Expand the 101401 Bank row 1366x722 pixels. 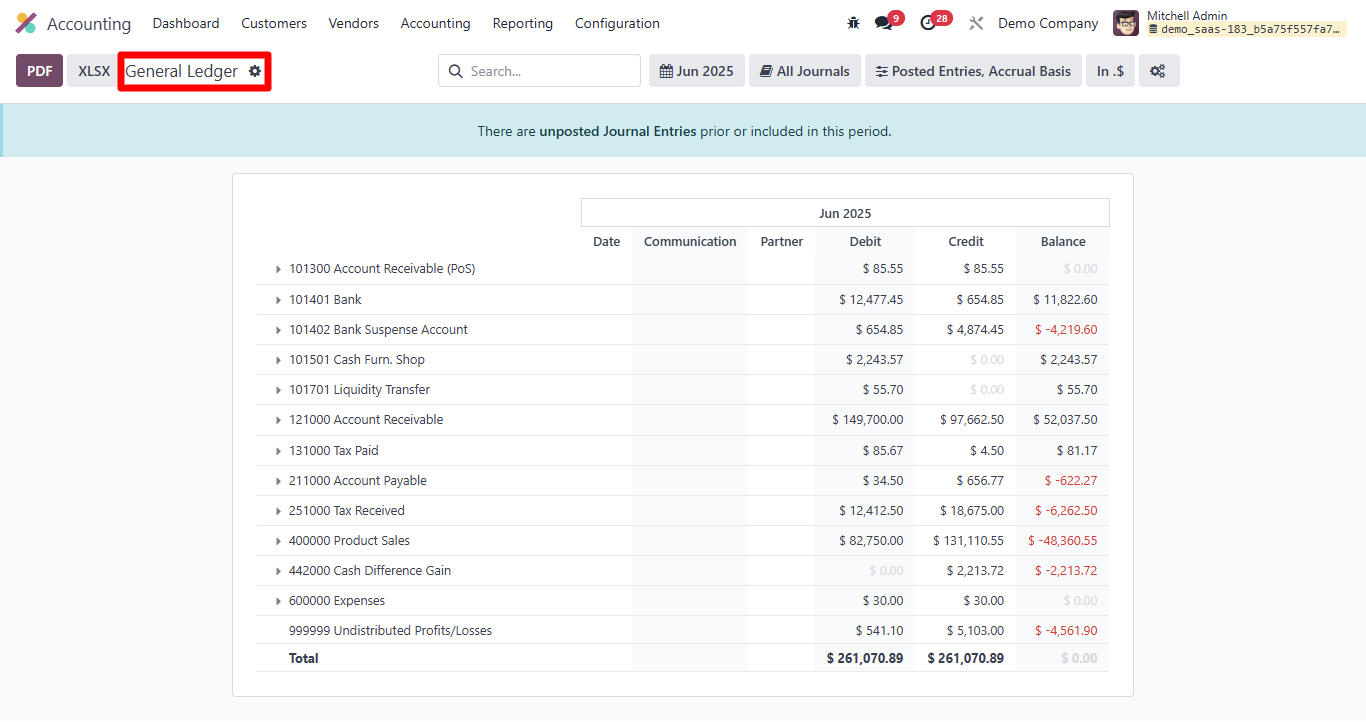[x=279, y=300]
